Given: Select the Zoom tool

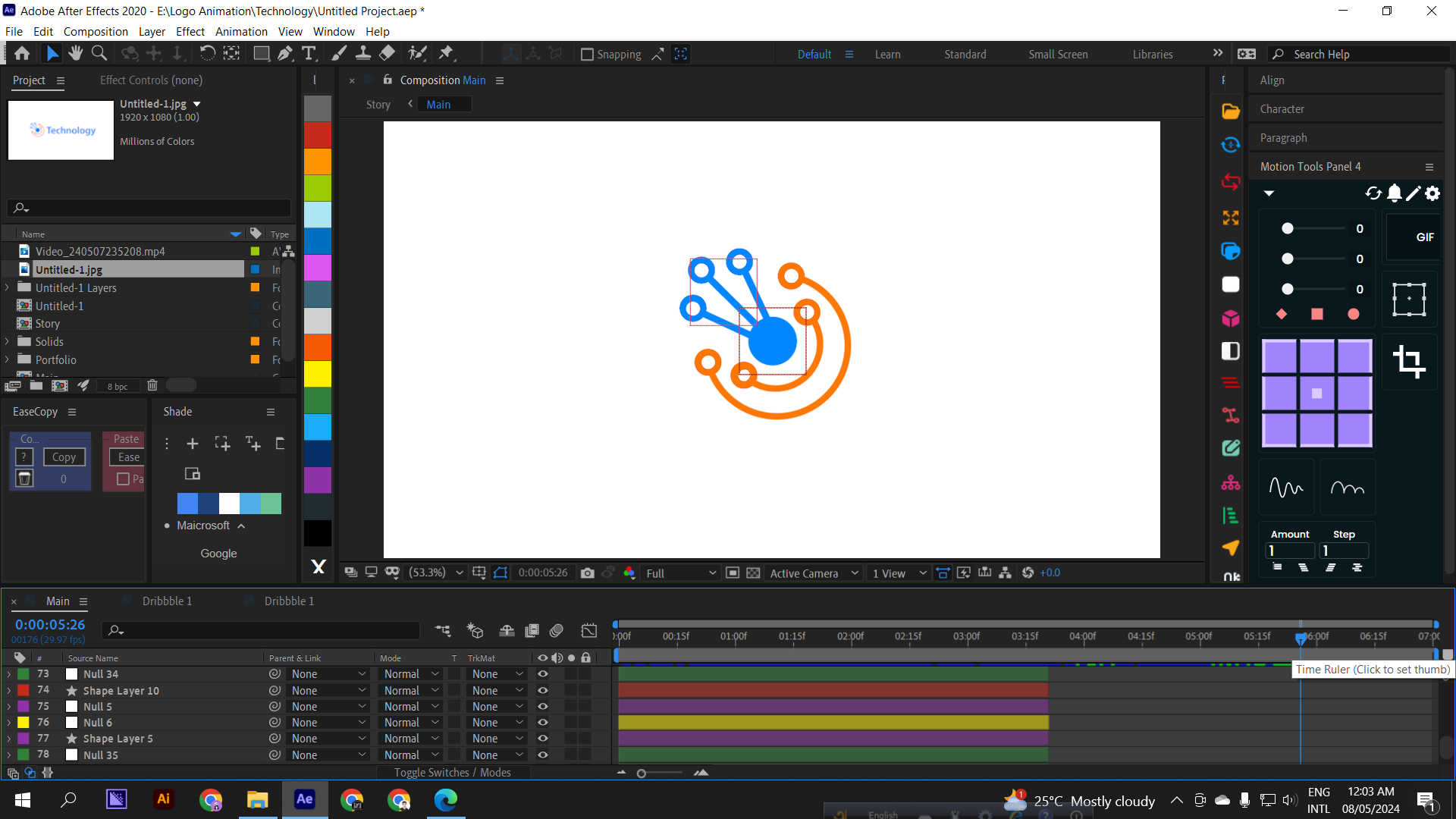Looking at the screenshot, I should 99,53.
